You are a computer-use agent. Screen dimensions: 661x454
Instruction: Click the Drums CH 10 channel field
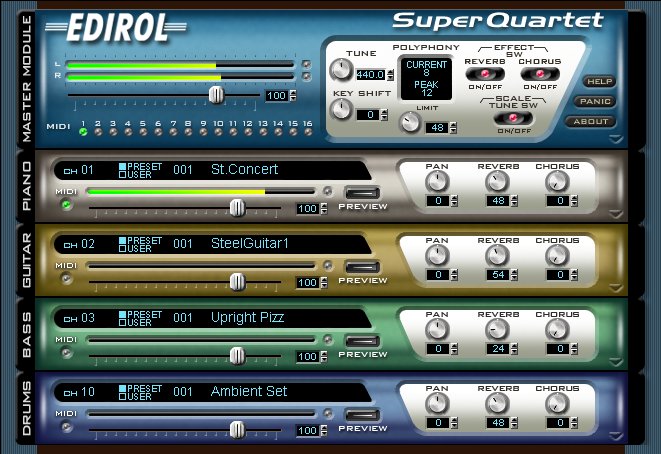pos(78,392)
